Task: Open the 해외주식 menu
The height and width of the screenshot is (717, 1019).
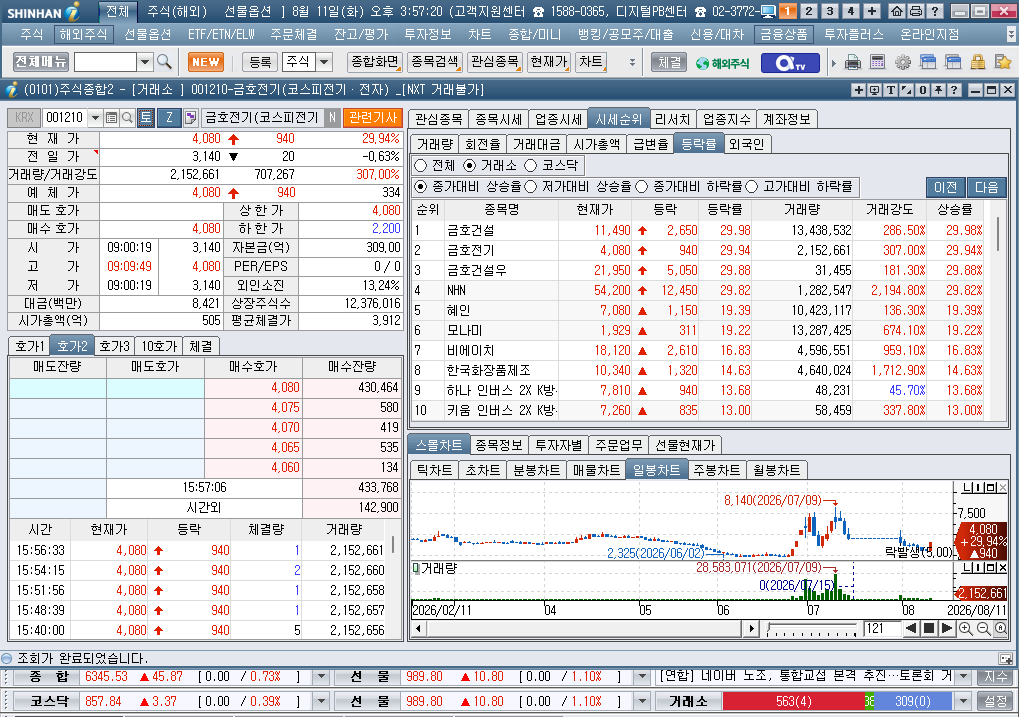Action: point(82,34)
